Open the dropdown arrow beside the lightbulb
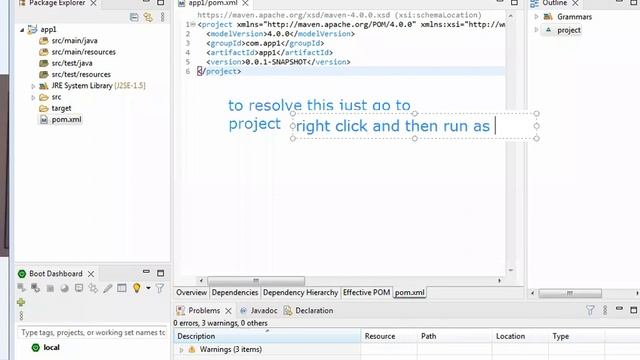The image size is (640, 360). 148,288
